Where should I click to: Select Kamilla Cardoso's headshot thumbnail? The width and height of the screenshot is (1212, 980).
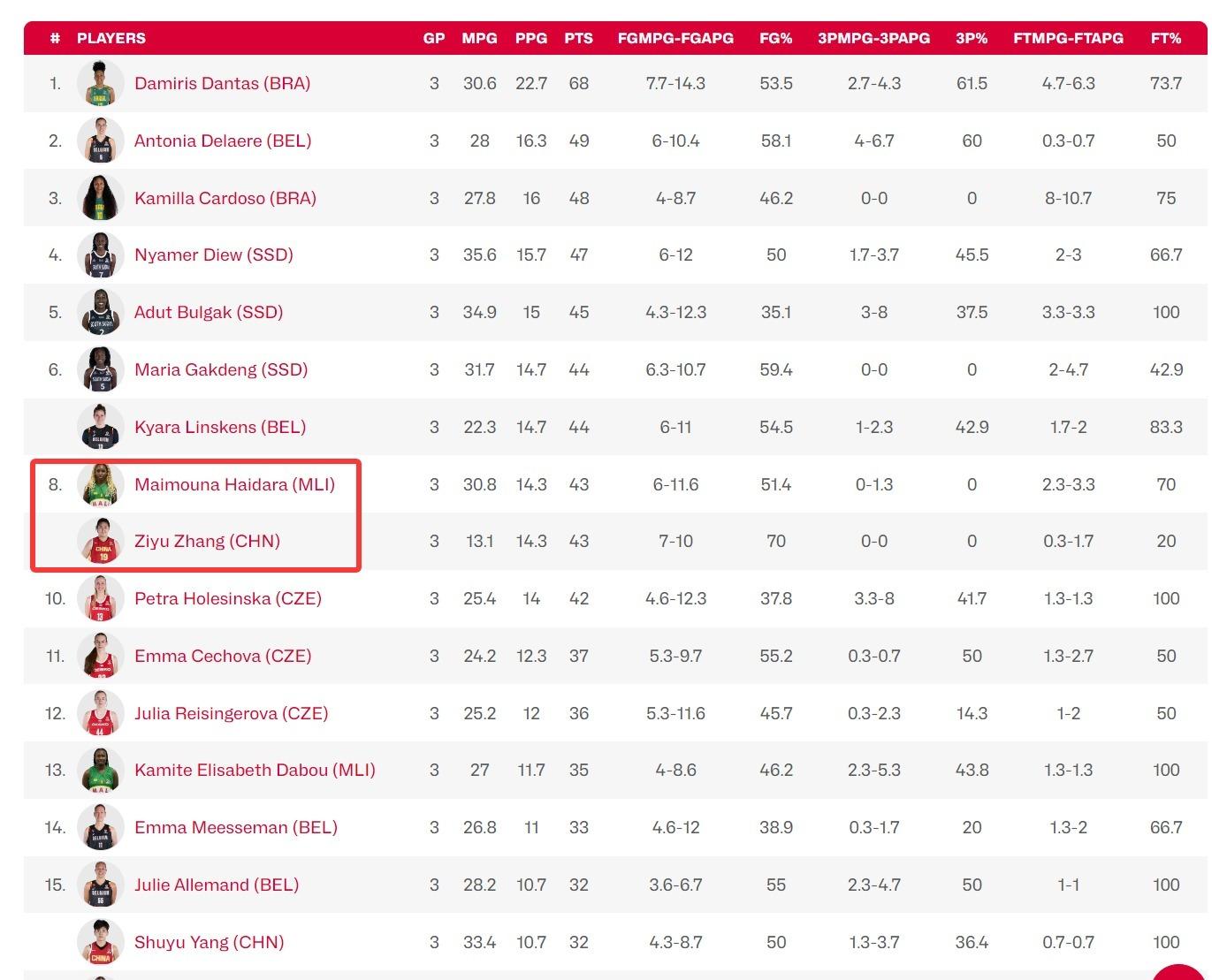coord(100,198)
